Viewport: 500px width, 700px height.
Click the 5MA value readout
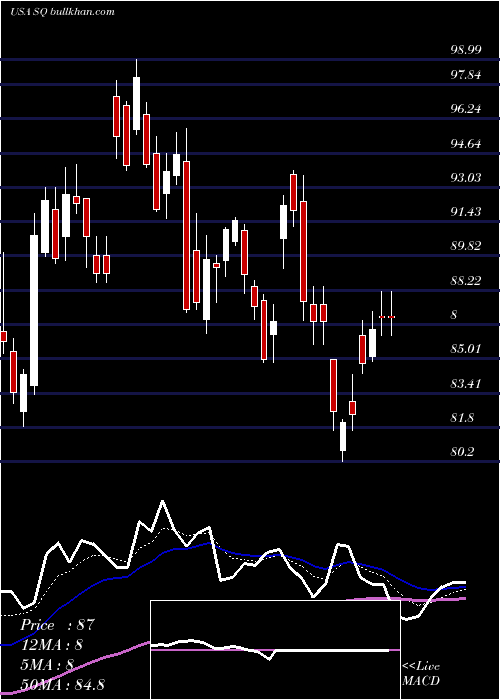(x=47, y=664)
